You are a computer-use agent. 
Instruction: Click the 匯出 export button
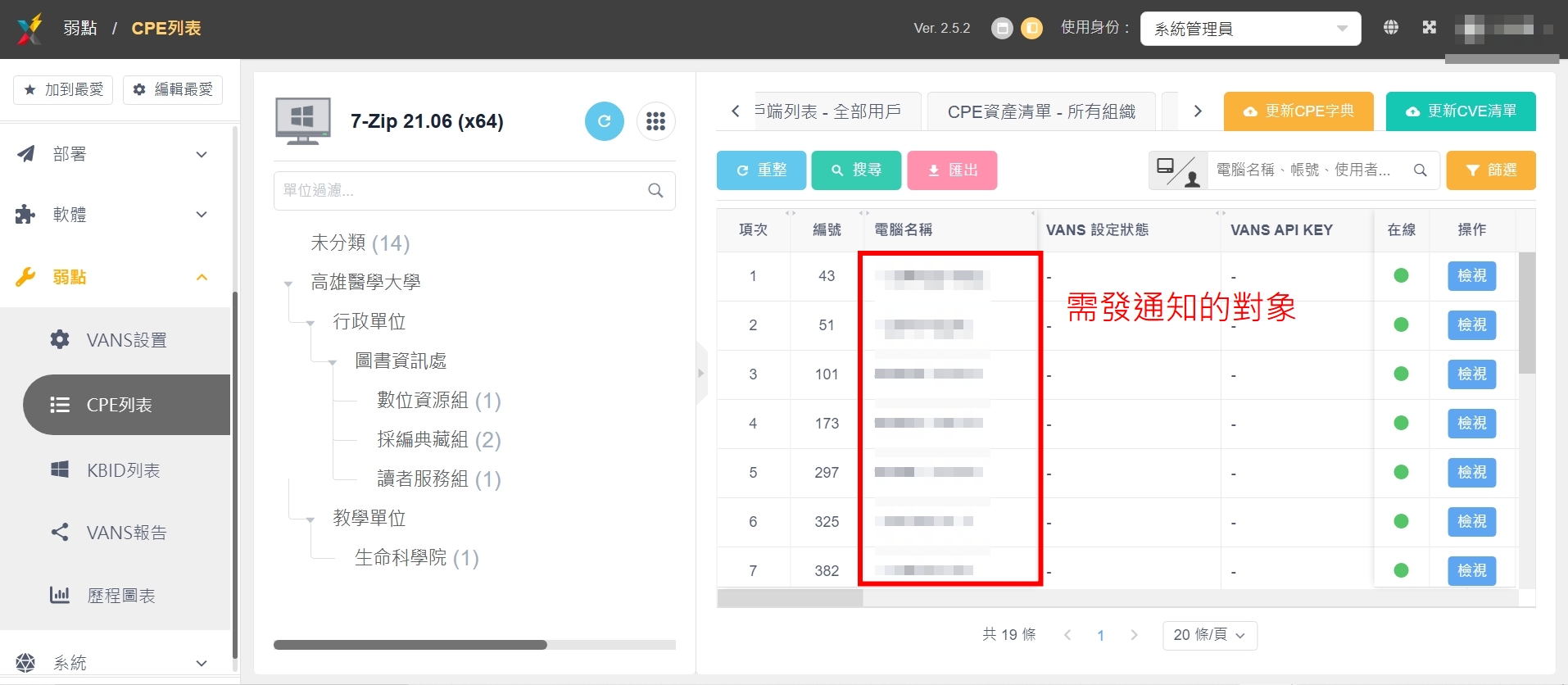coord(952,170)
